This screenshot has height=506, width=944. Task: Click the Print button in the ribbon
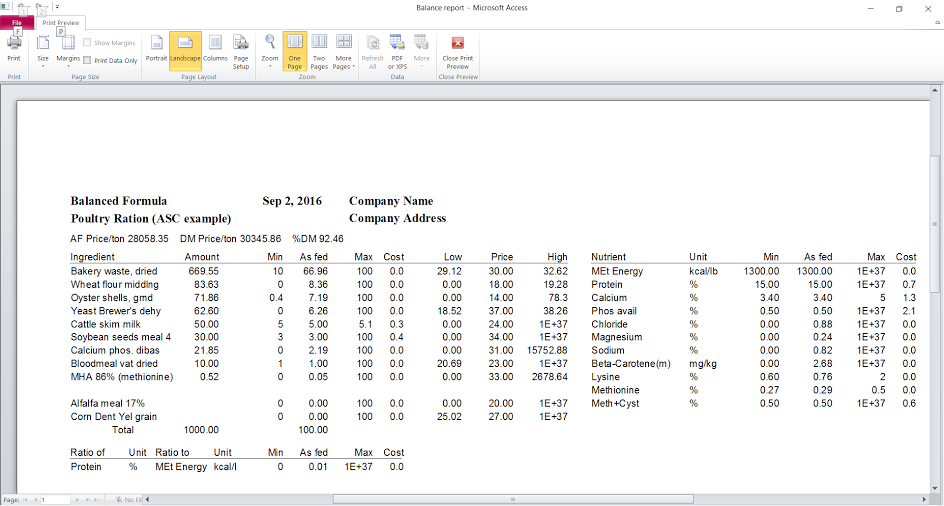[14, 49]
